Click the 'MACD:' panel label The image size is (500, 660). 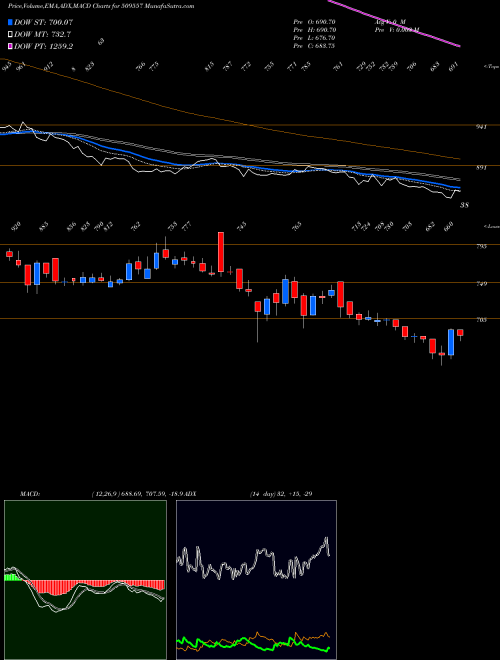click(x=30, y=494)
